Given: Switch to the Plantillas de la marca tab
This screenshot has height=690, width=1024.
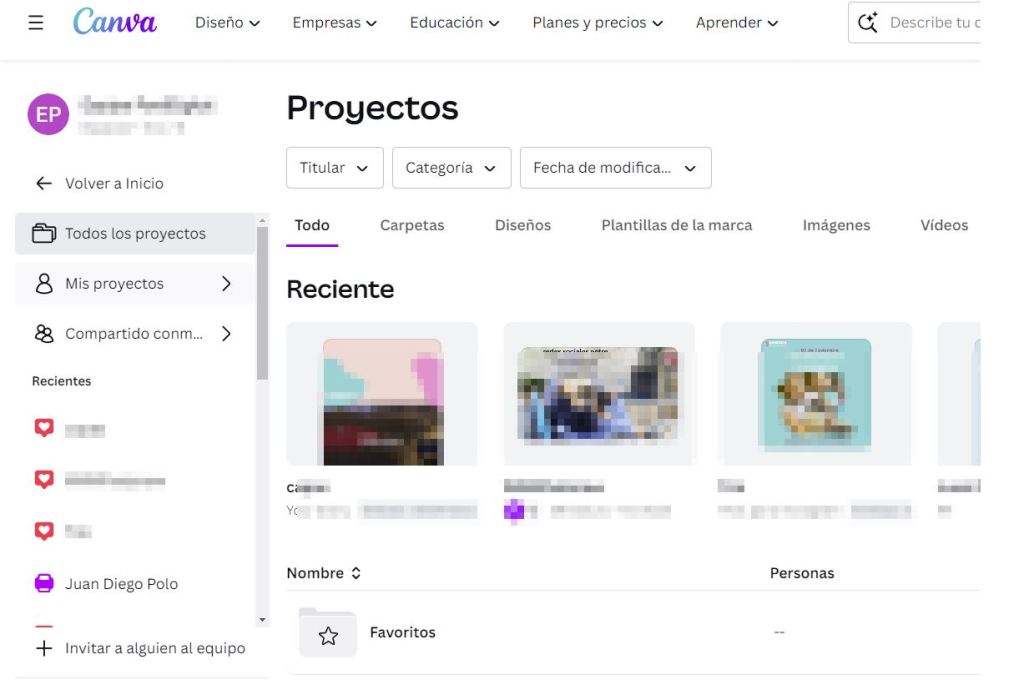Looking at the screenshot, I should click(x=676, y=225).
